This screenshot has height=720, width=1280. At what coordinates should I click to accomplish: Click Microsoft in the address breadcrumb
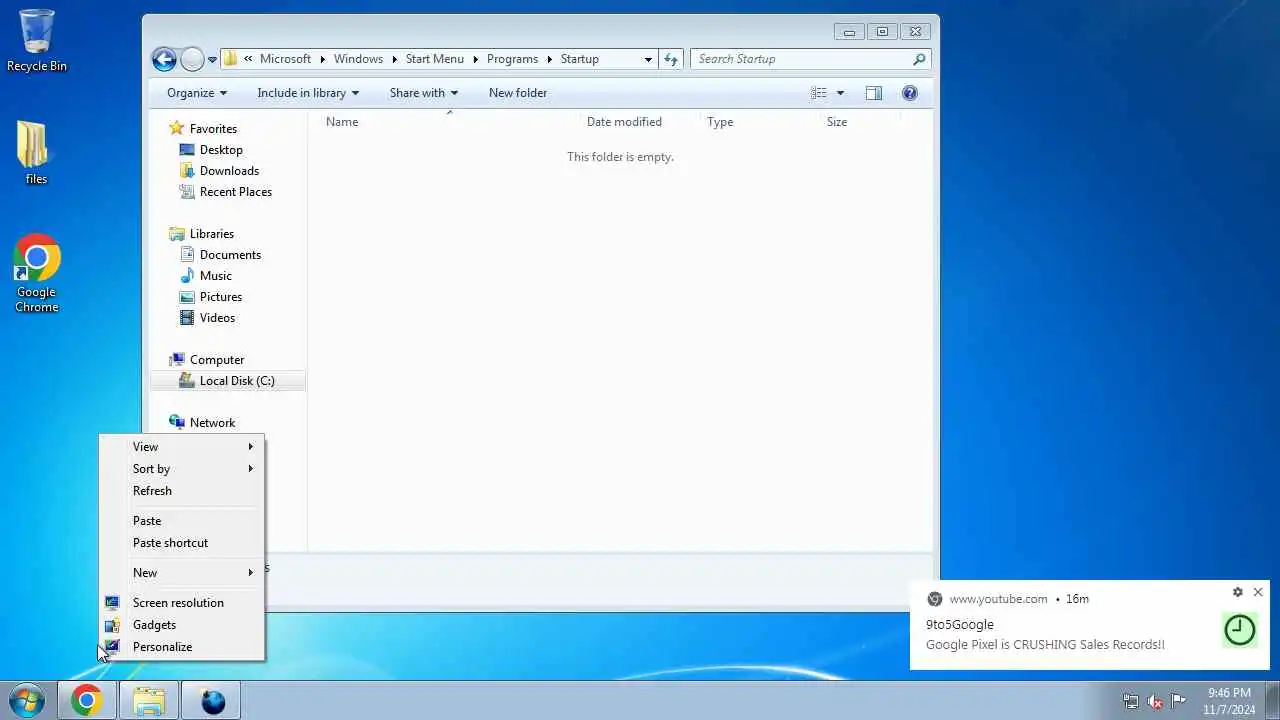pos(285,59)
